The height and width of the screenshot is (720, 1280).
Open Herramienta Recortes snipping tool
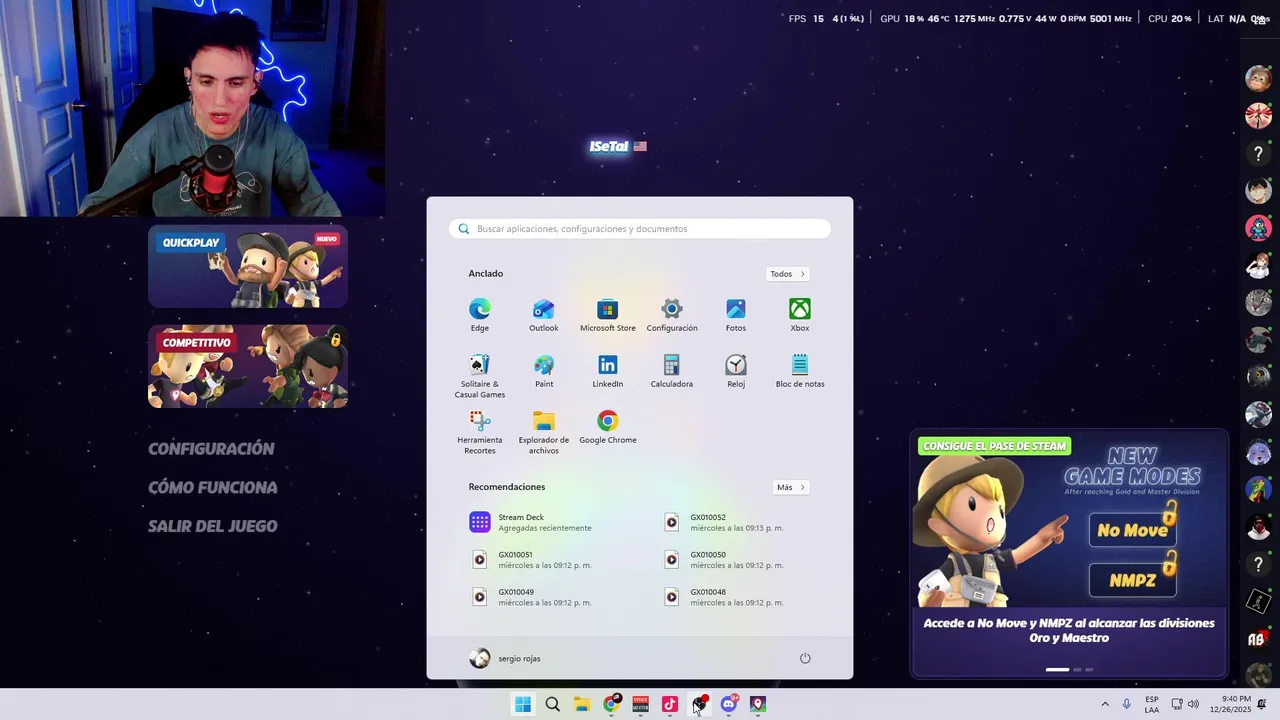pyautogui.click(x=480, y=432)
